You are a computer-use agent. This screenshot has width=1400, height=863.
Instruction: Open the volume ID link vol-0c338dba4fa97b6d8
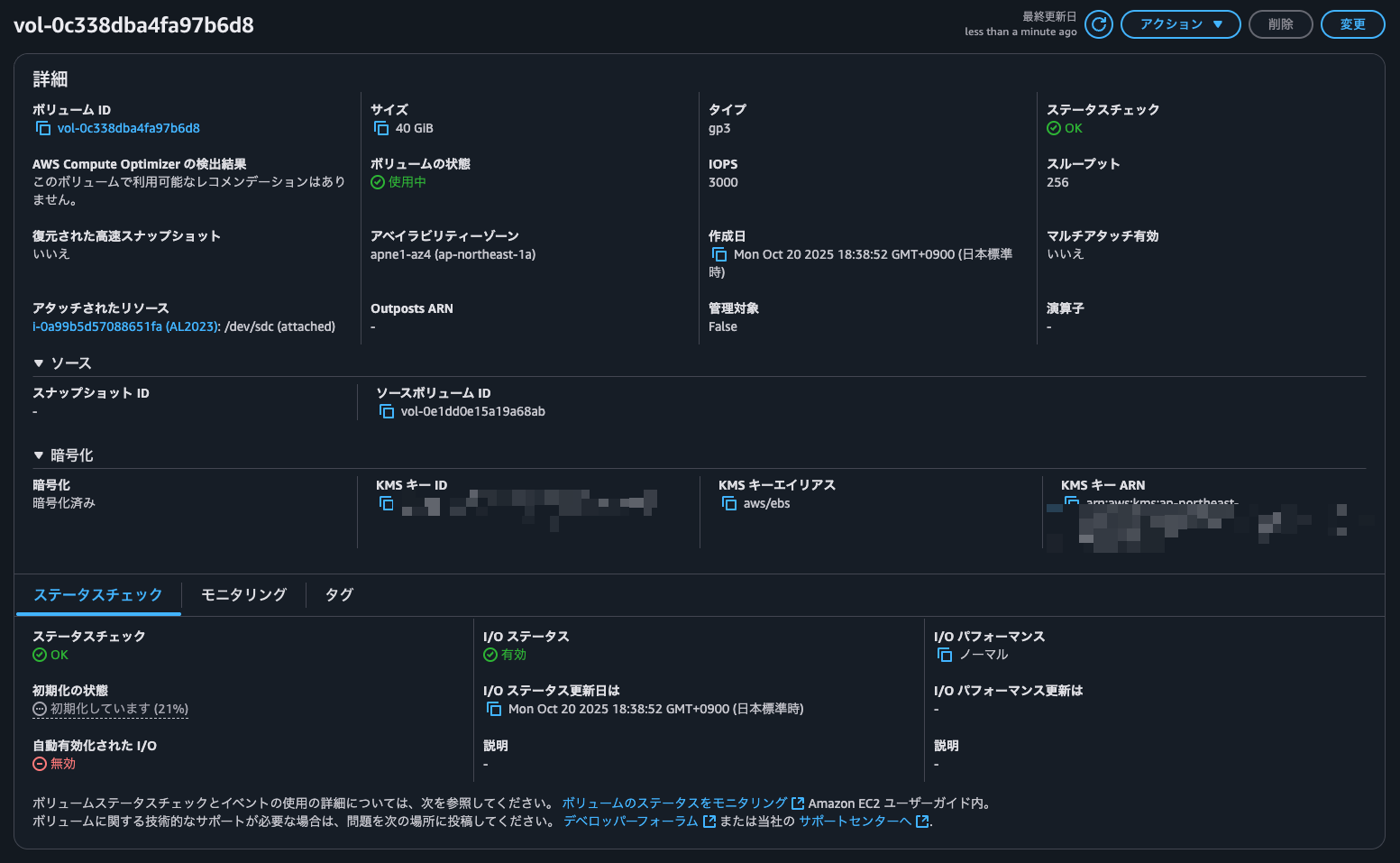pyautogui.click(x=129, y=128)
